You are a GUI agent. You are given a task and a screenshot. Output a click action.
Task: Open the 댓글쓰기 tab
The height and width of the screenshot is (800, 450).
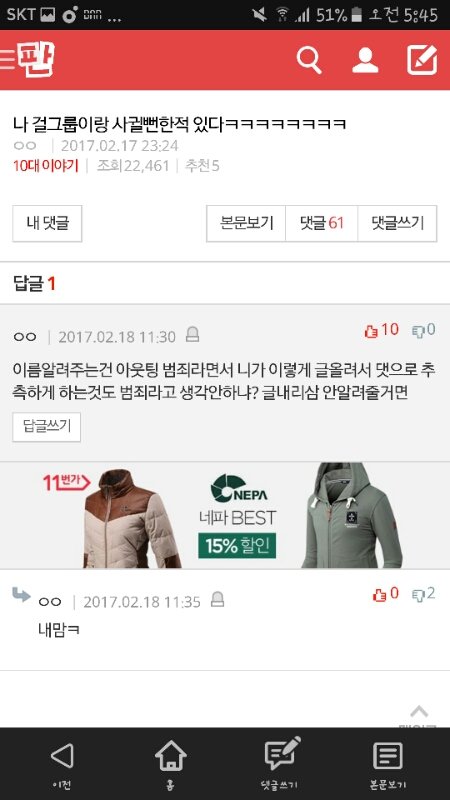coord(397,223)
